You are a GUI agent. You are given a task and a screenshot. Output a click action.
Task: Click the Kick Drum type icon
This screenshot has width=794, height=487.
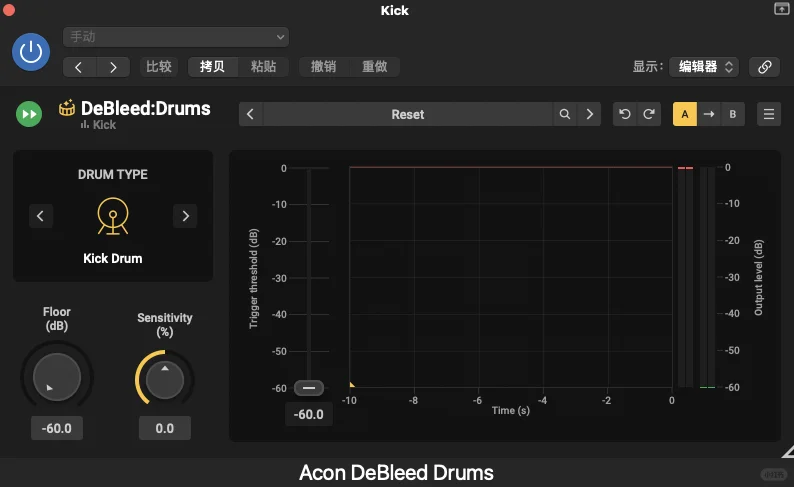[x=113, y=217]
